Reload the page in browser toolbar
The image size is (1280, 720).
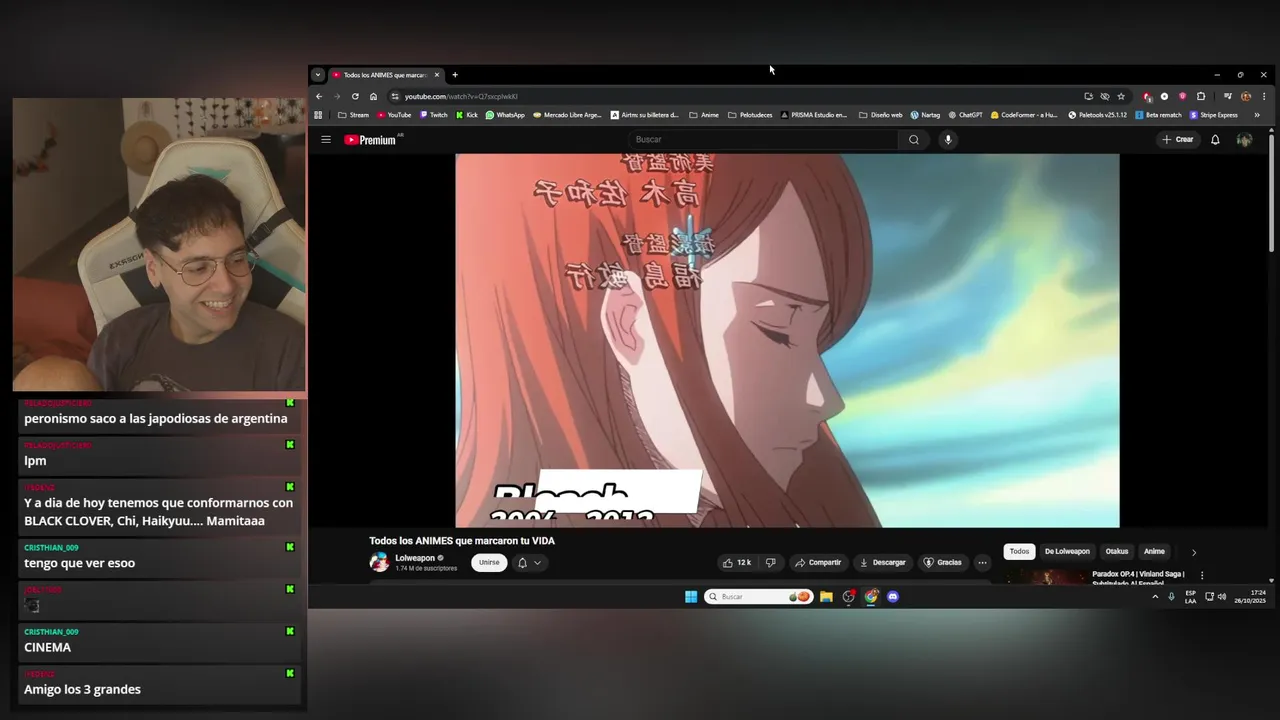pyautogui.click(x=355, y=97)
